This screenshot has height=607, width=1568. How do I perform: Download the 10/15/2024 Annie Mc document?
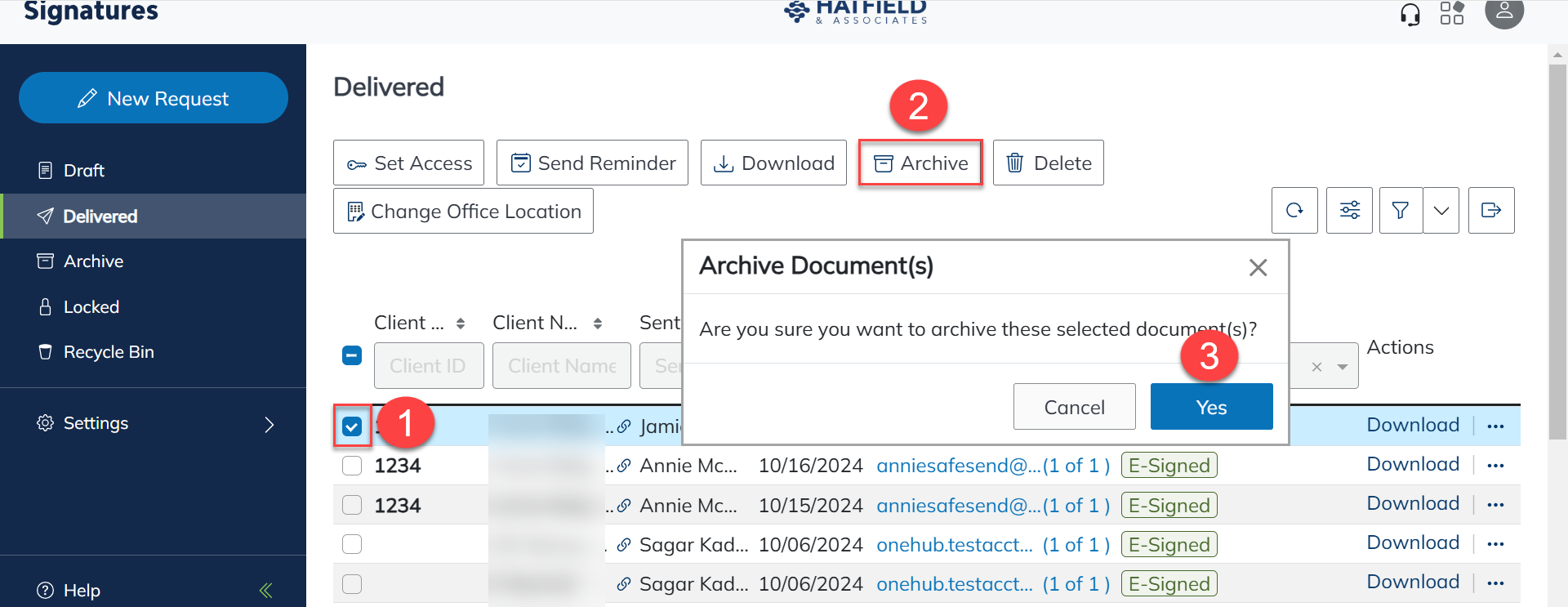pyautogui.click(x=1413, y=503)
